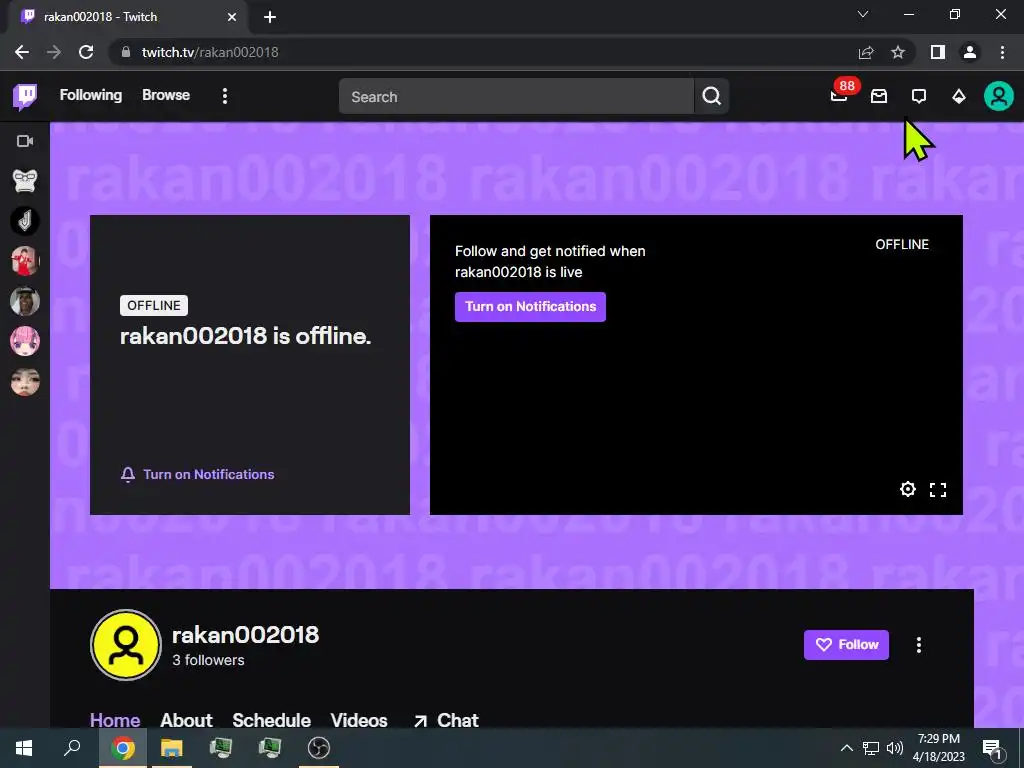Open the black circular logo channel in sidebar
The width and height of the screenshot is (1024, 768).
[25, 221]
